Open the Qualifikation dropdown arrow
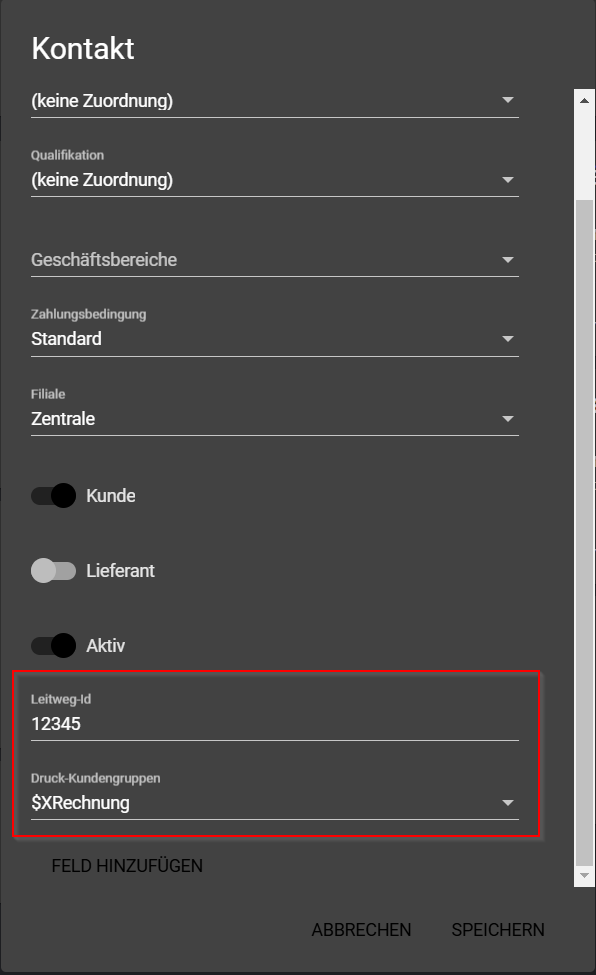The width and height of the screenshot is (596, 975). pos(508,180)
